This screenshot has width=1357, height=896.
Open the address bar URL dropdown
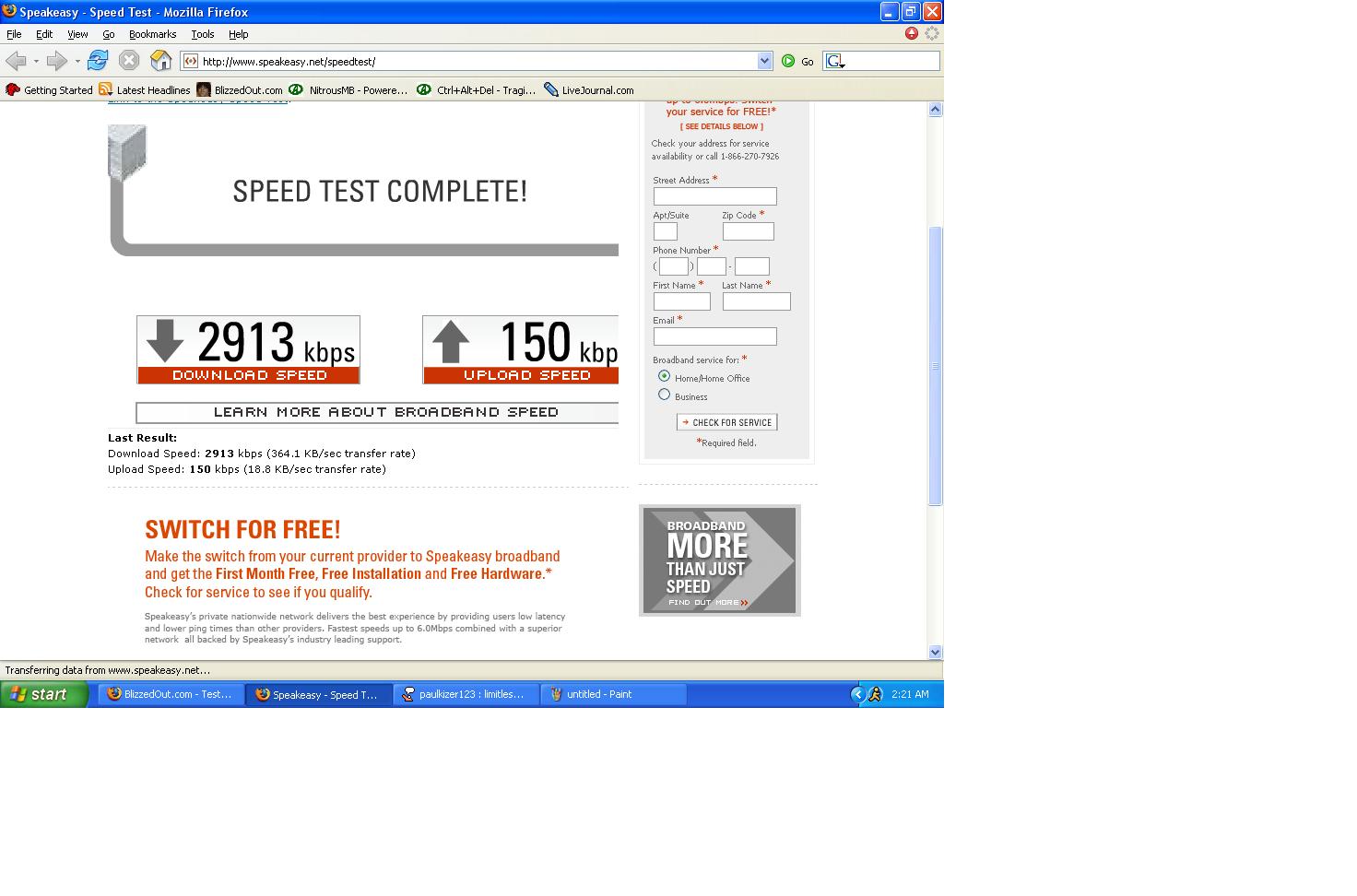764,61
